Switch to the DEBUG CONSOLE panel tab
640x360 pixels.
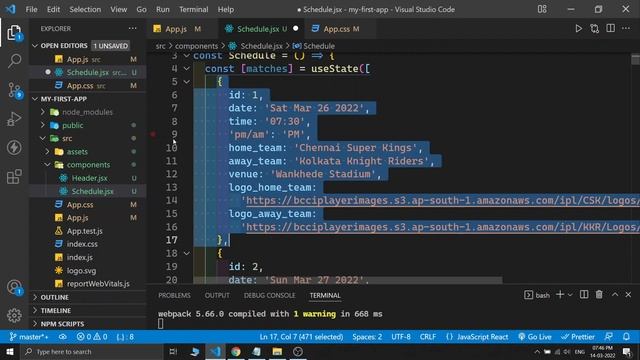pyautogui.click(x=269, y=295)
